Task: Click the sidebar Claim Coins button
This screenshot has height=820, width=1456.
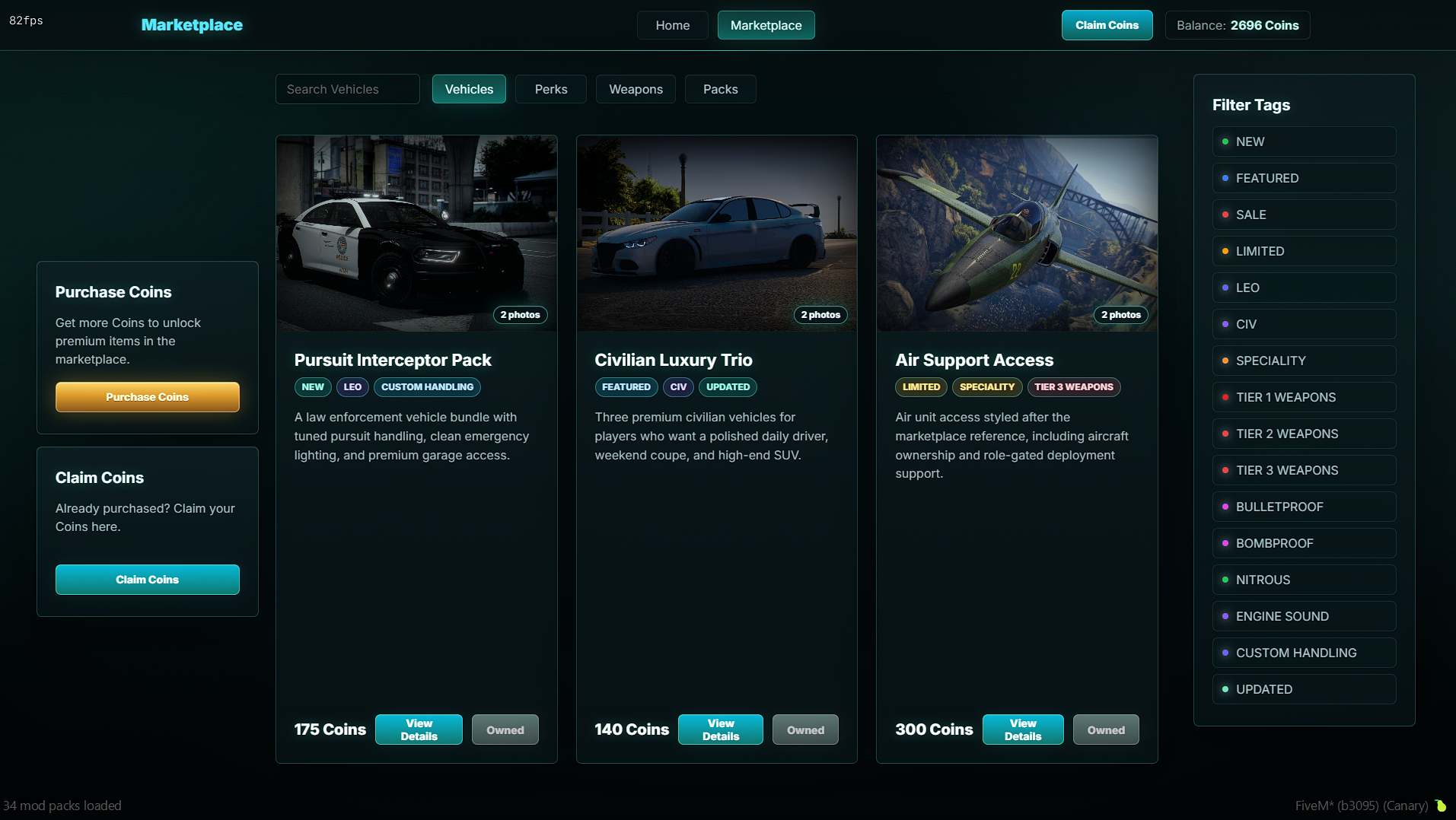Action: point(148,580)
